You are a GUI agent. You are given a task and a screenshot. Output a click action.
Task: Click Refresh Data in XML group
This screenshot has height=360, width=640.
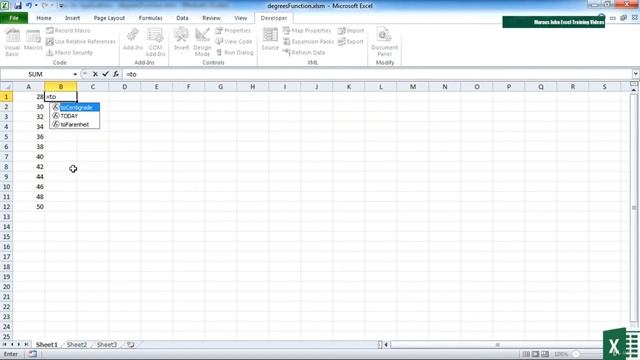[x=304, y=53]
